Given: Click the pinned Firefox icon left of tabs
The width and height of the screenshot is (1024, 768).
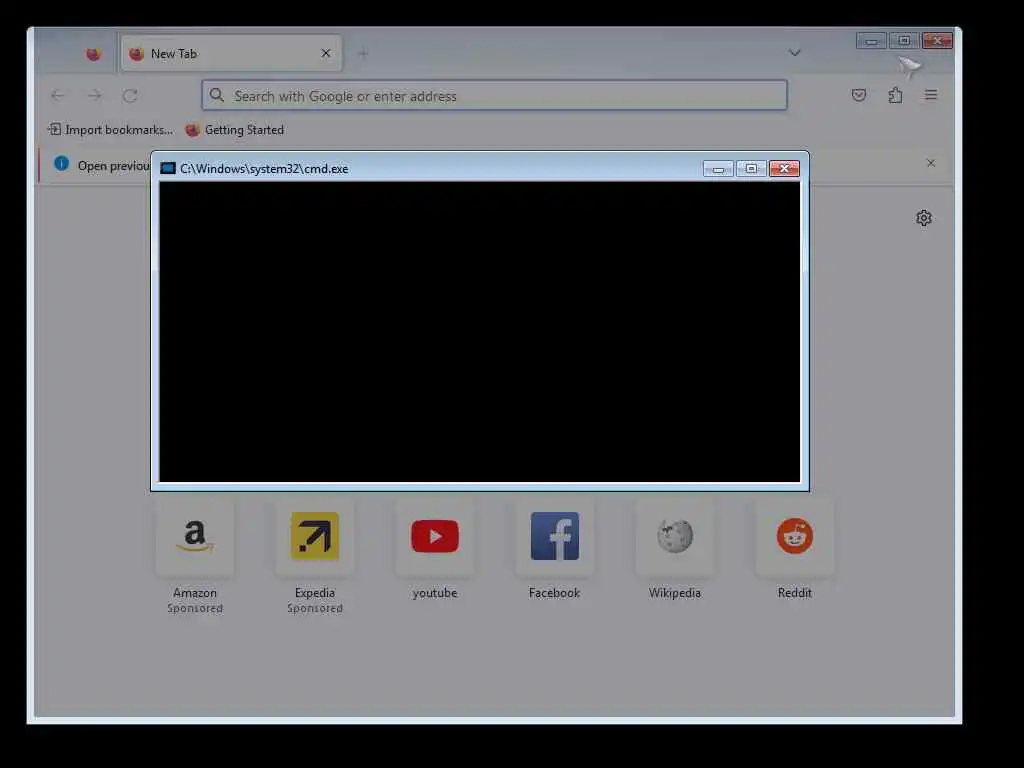Looking at the screenshot, I should coord(93,54).
